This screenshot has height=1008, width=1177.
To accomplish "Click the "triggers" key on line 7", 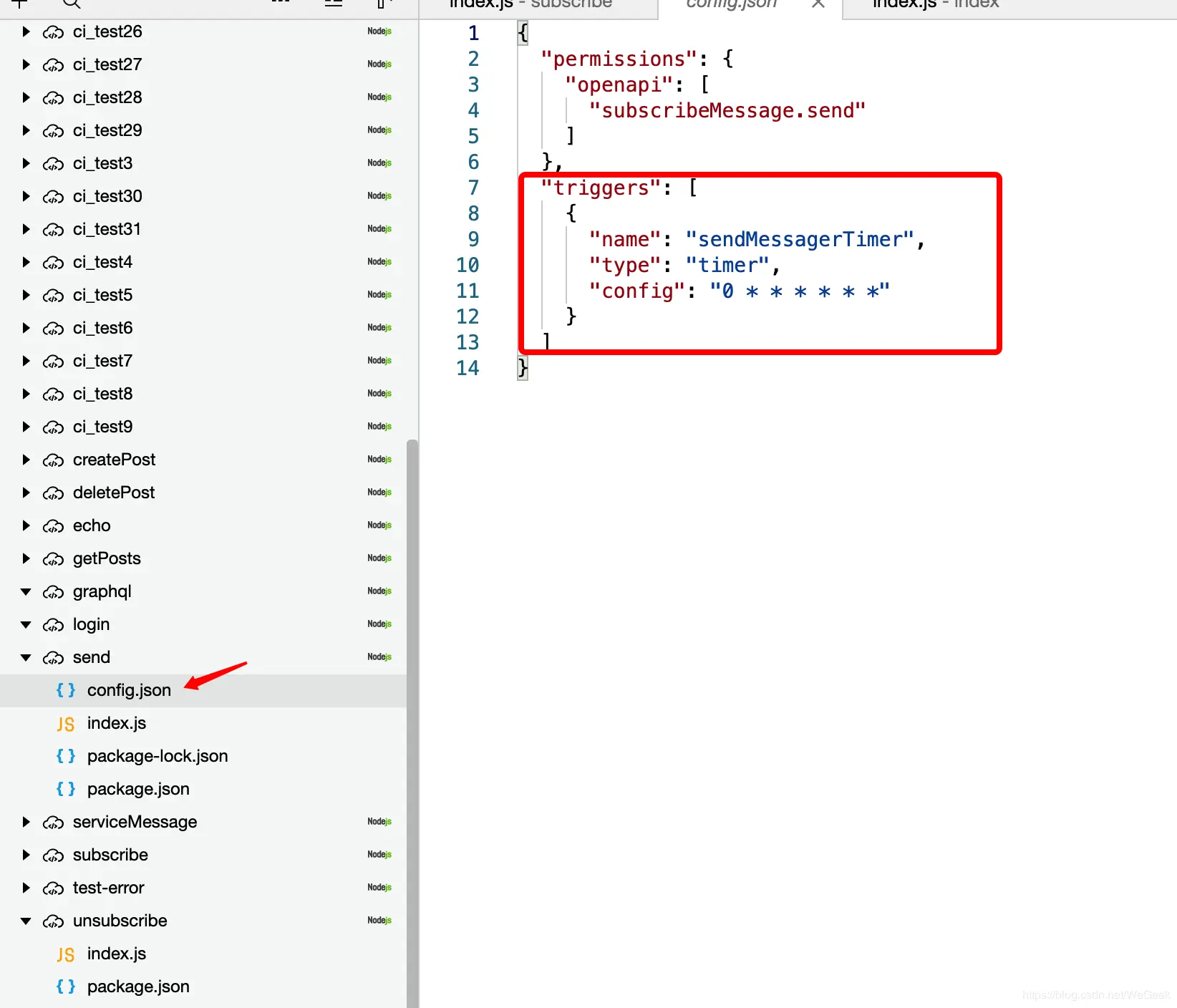I will pyautogui.click(x=601, y=188).
